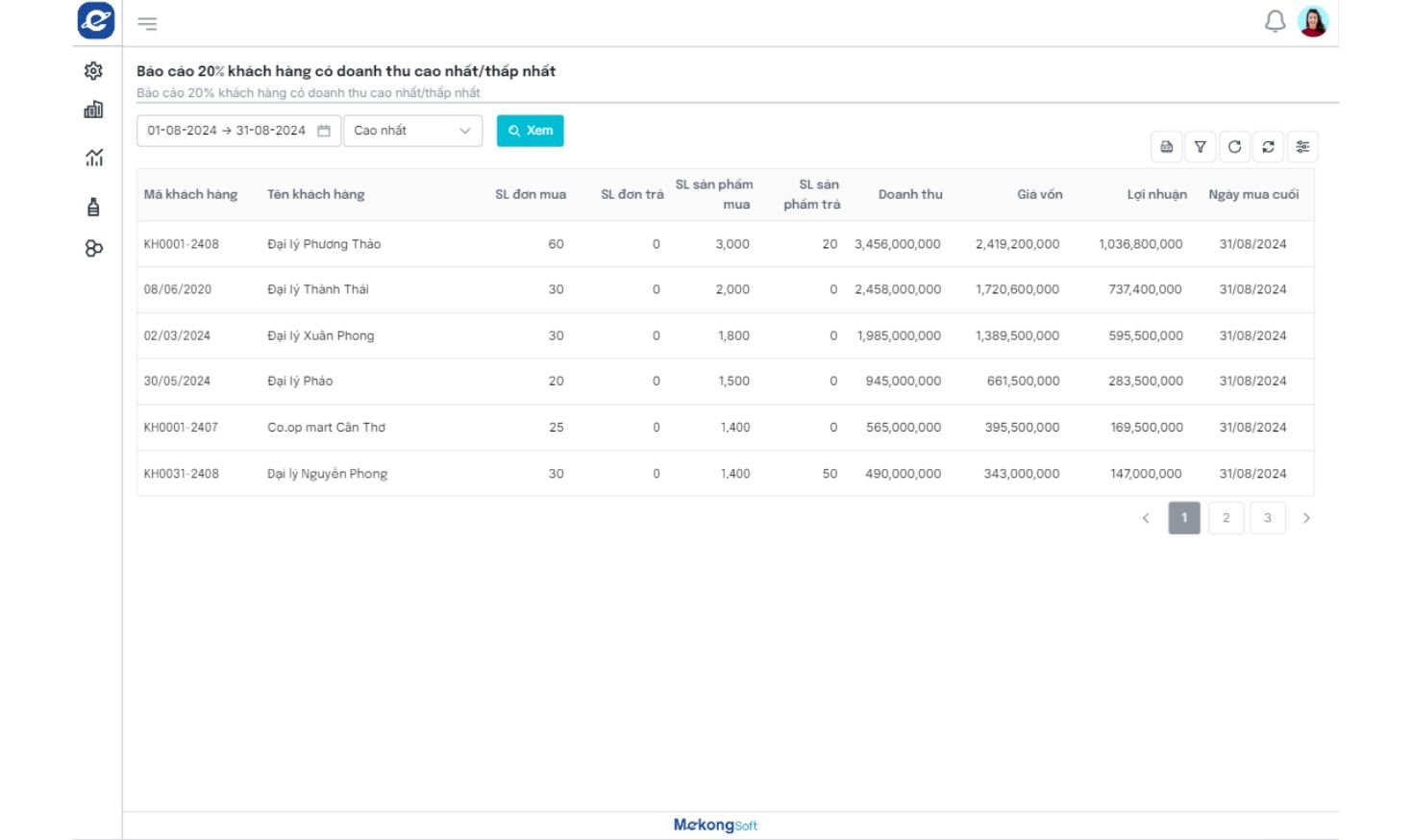Open the chart analytics sidebar icon
This screenshot has width=1412, height=840.
(x=93, y=158)
